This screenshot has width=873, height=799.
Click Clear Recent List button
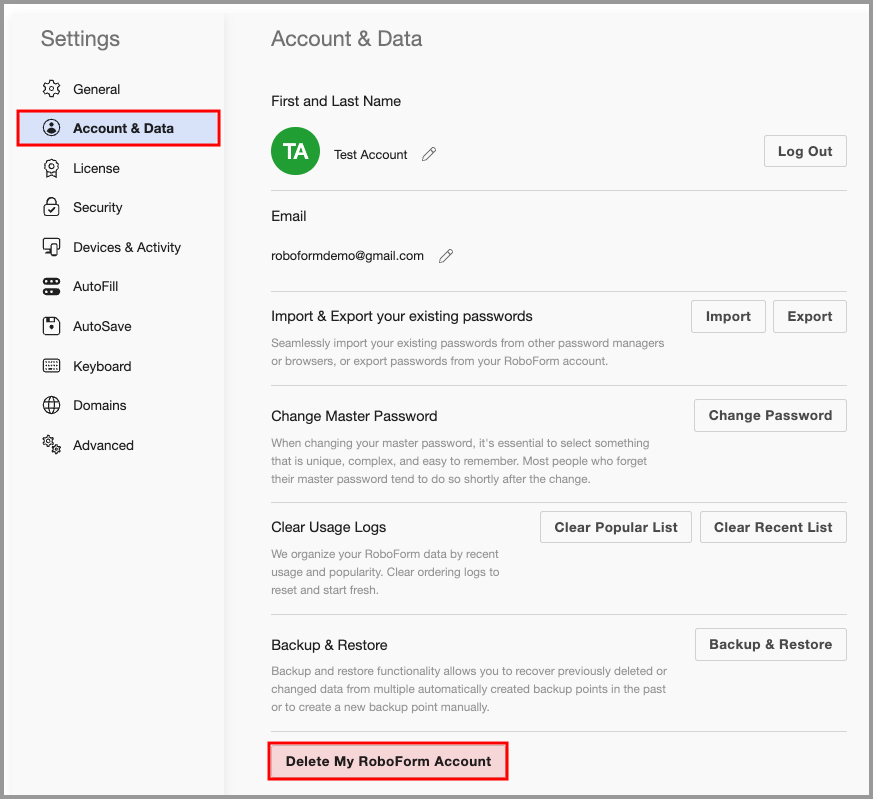point(773,527)
